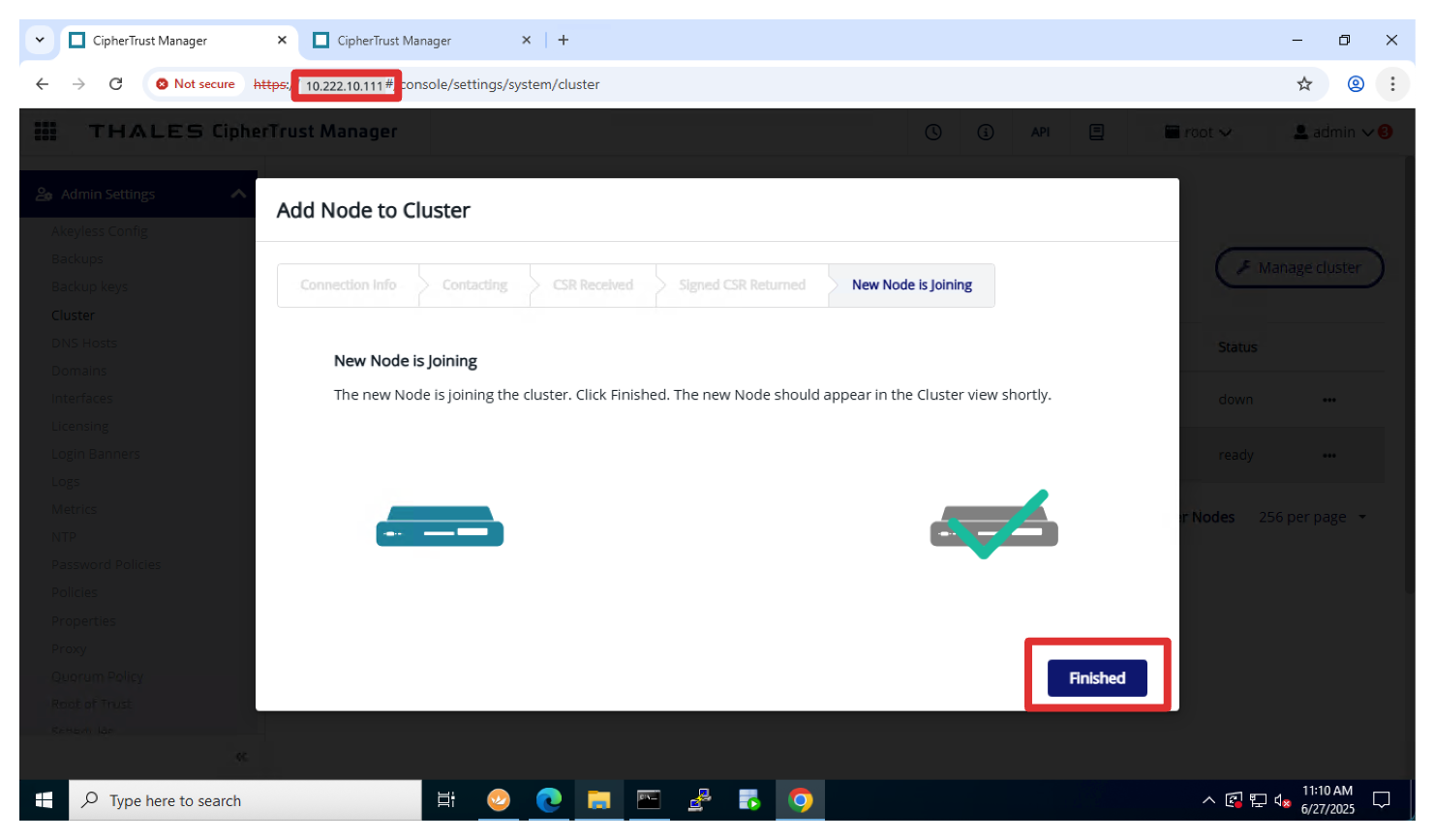
Task: Click the Windows search box
Action: coord(246,800)
